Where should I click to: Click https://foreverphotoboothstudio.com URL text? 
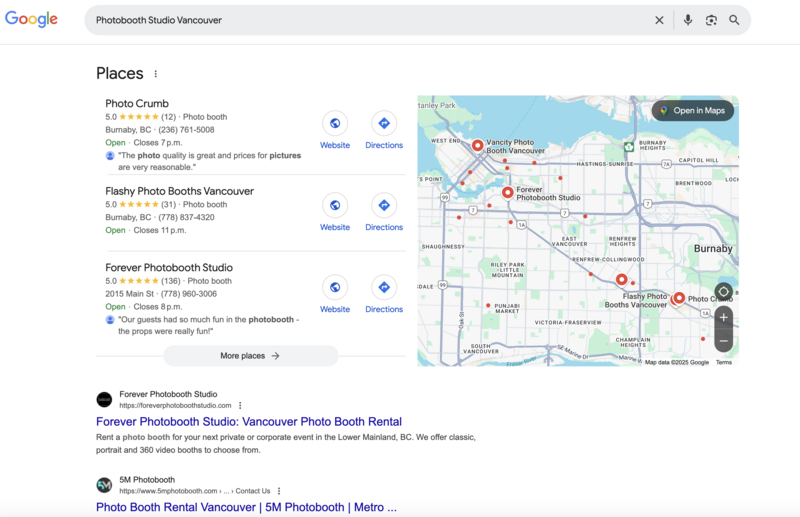[175, 405]
